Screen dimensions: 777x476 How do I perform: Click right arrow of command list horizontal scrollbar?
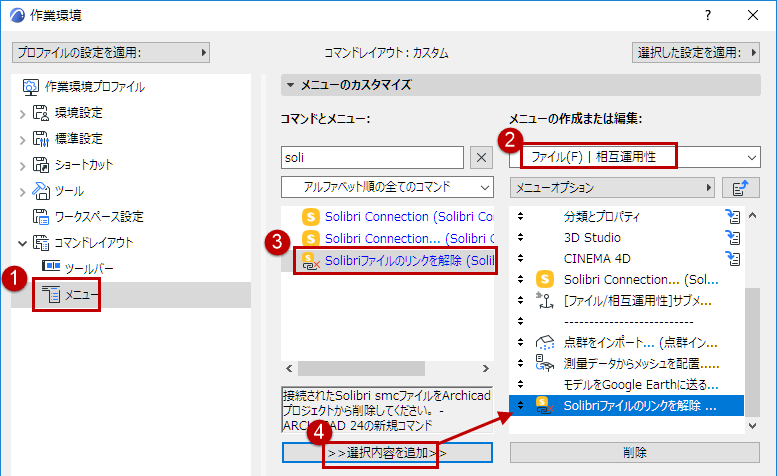point(486,369)
